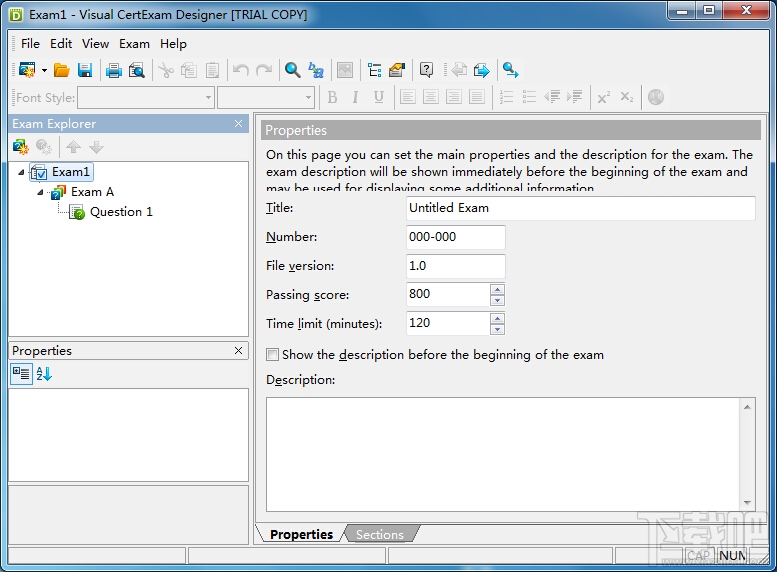Click the Cut scissors icon
Viewport: 777px width, 572px height.
coord(166,70)
